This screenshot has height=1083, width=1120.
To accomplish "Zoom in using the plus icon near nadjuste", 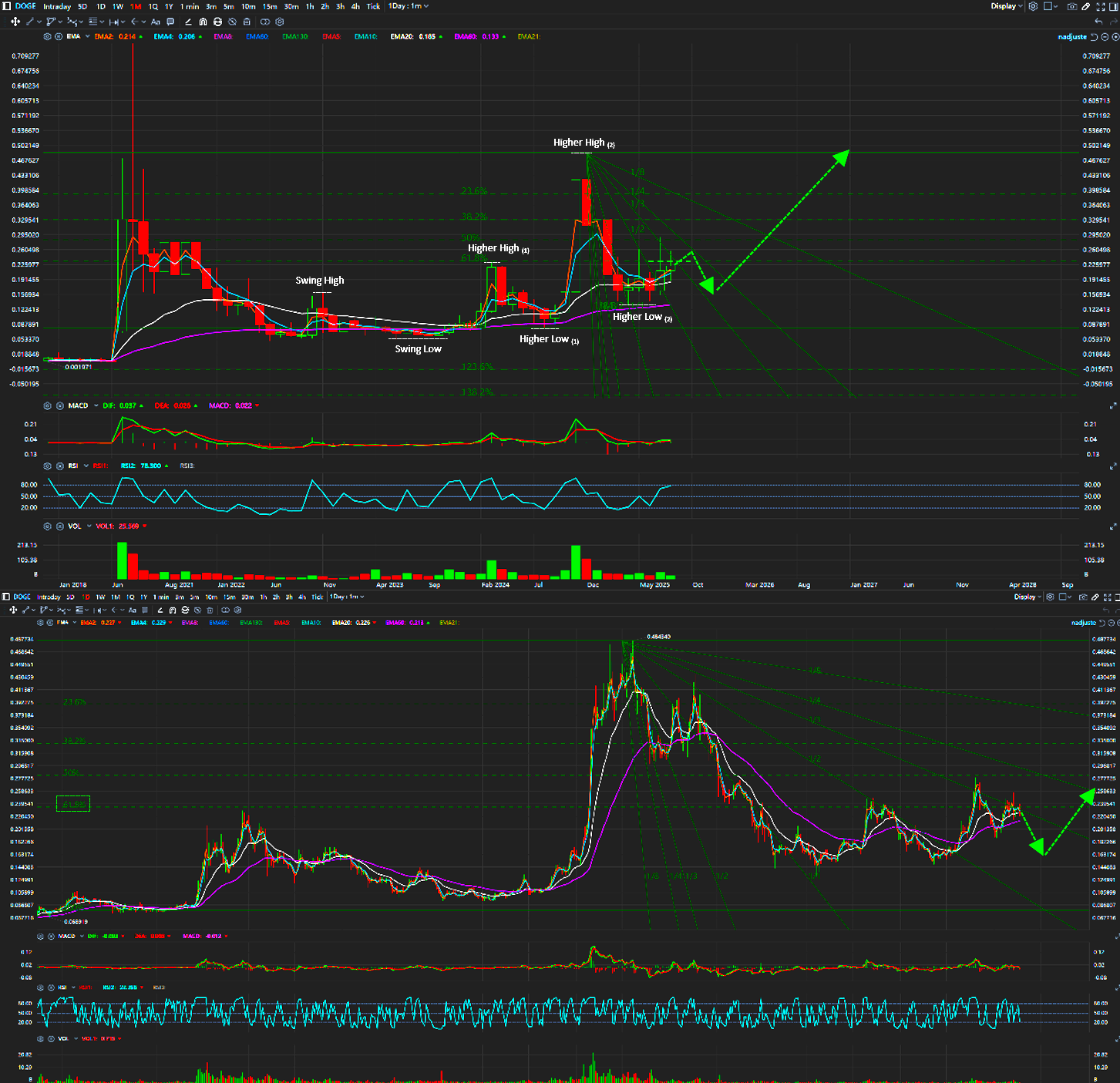I will [1115, 37].
